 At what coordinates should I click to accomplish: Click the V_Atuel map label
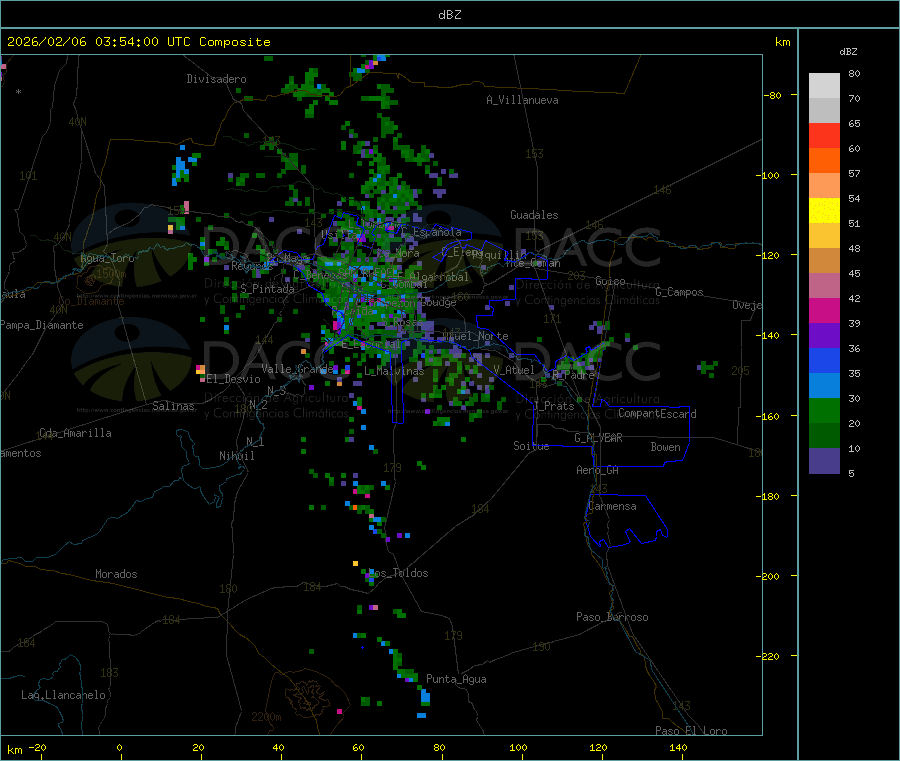514,370
